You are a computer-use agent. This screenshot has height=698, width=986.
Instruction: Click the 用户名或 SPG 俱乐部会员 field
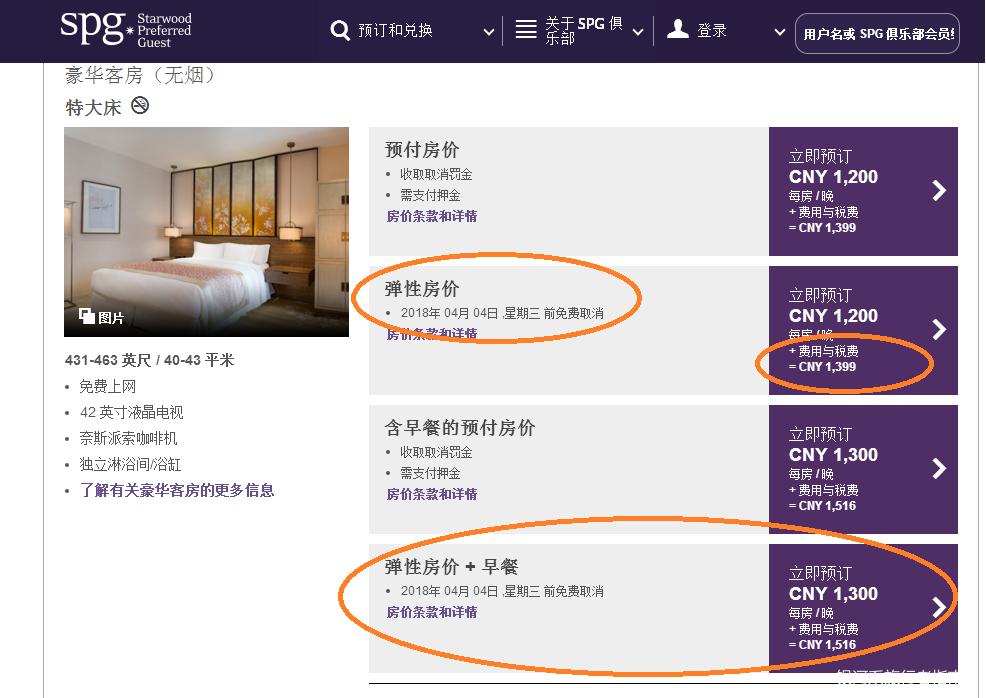click(877, 33)
